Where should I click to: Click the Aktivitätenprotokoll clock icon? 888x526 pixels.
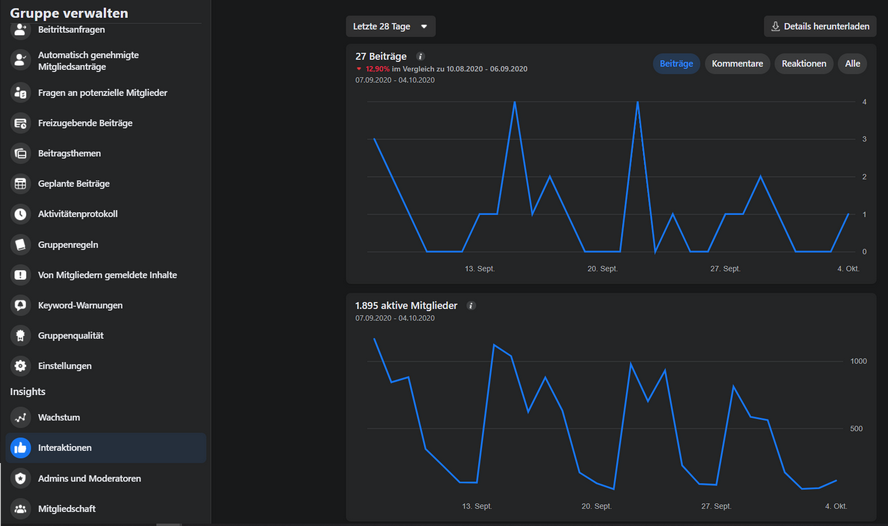pyautogui.click(x=20, y=214)
